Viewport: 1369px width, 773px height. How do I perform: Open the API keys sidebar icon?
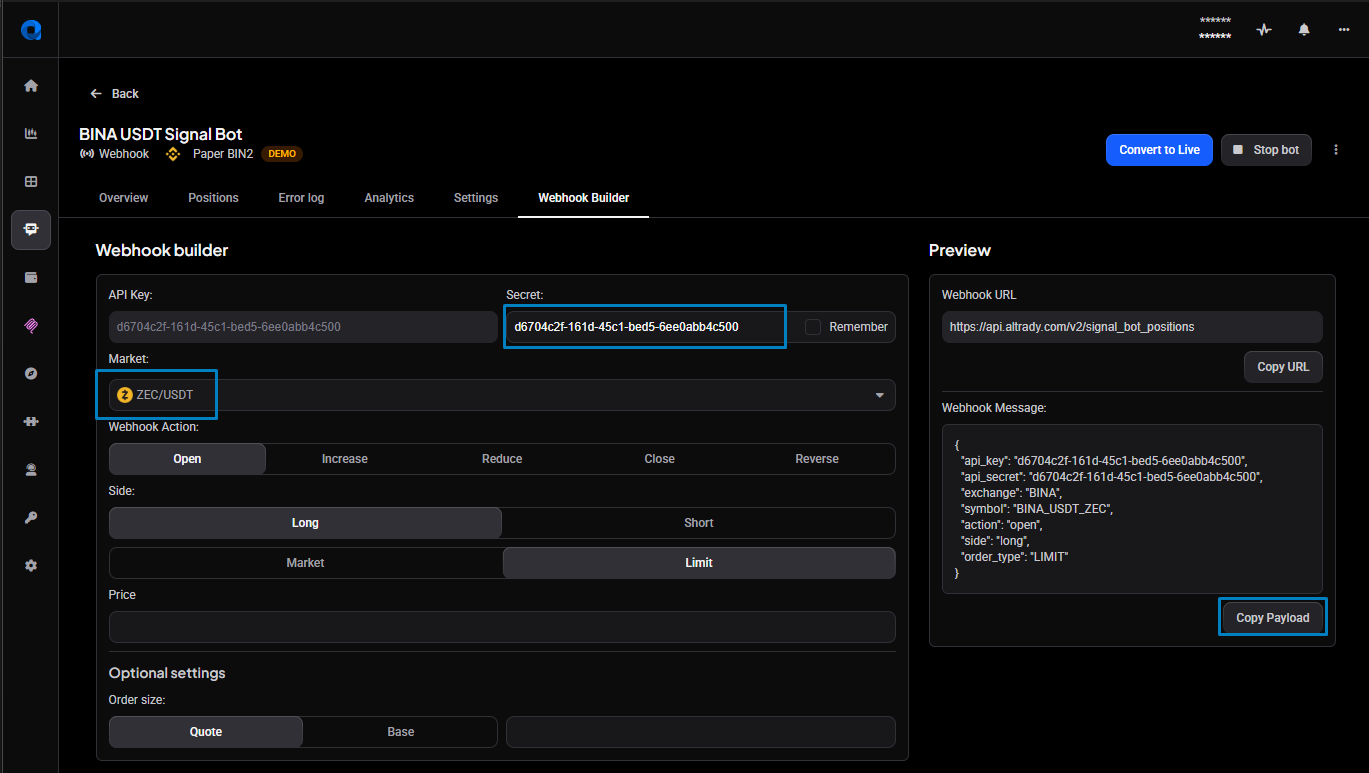point(31,517)
